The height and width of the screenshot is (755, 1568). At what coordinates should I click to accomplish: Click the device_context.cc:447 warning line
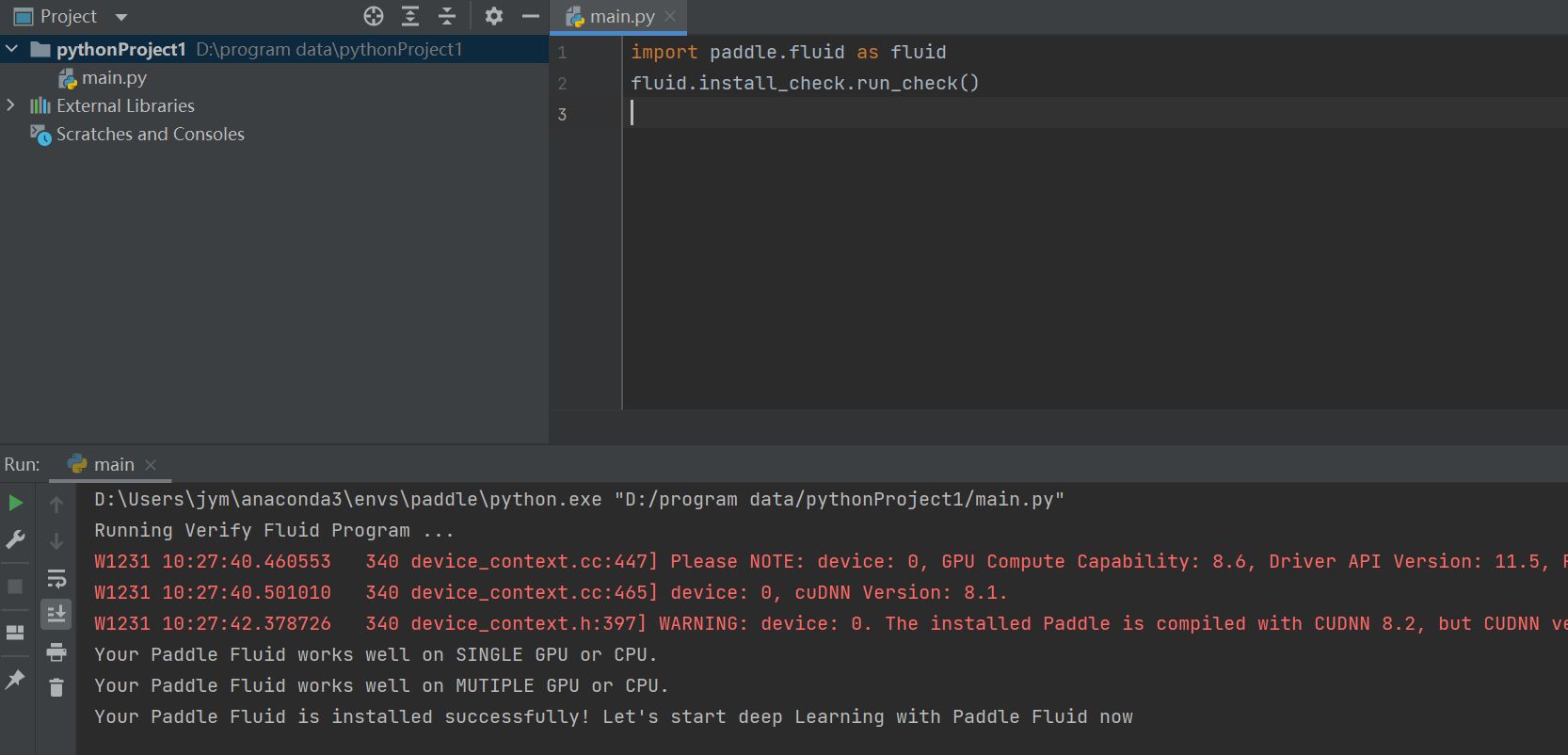[x=831, y=562]
